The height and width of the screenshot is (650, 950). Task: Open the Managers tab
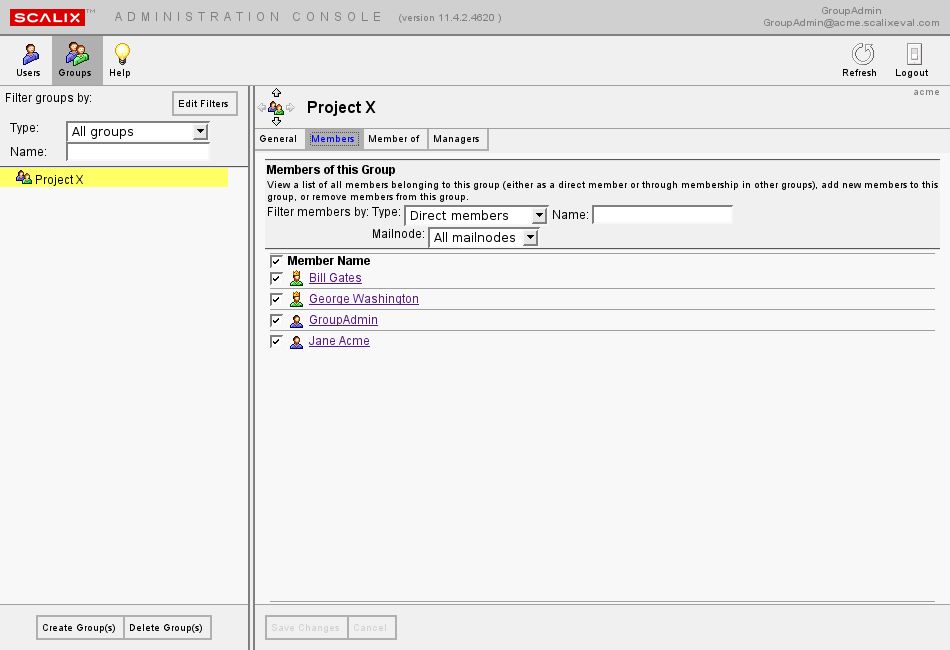[x=457, y=139]
